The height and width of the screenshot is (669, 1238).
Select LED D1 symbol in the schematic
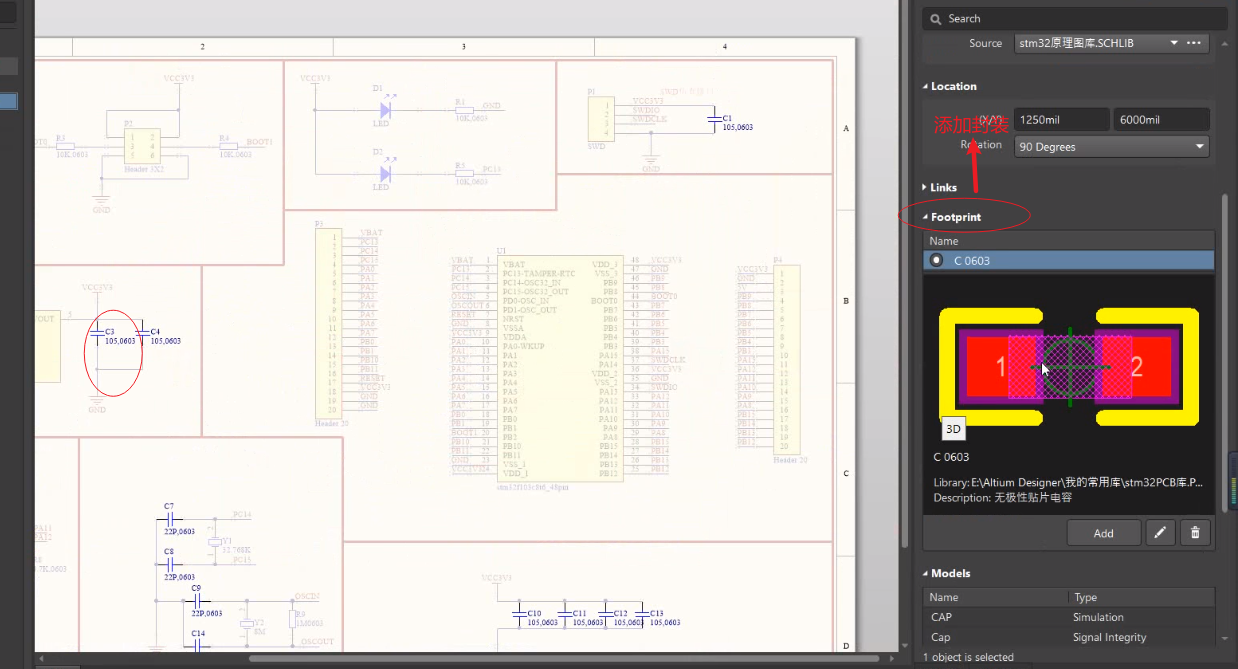point(384,110)
